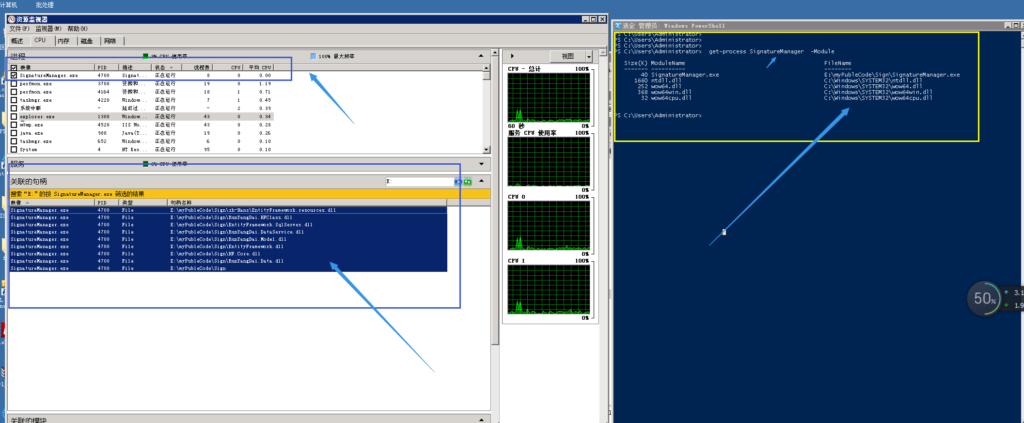Click the blue clear-search icon in handle search

(458, 182)
